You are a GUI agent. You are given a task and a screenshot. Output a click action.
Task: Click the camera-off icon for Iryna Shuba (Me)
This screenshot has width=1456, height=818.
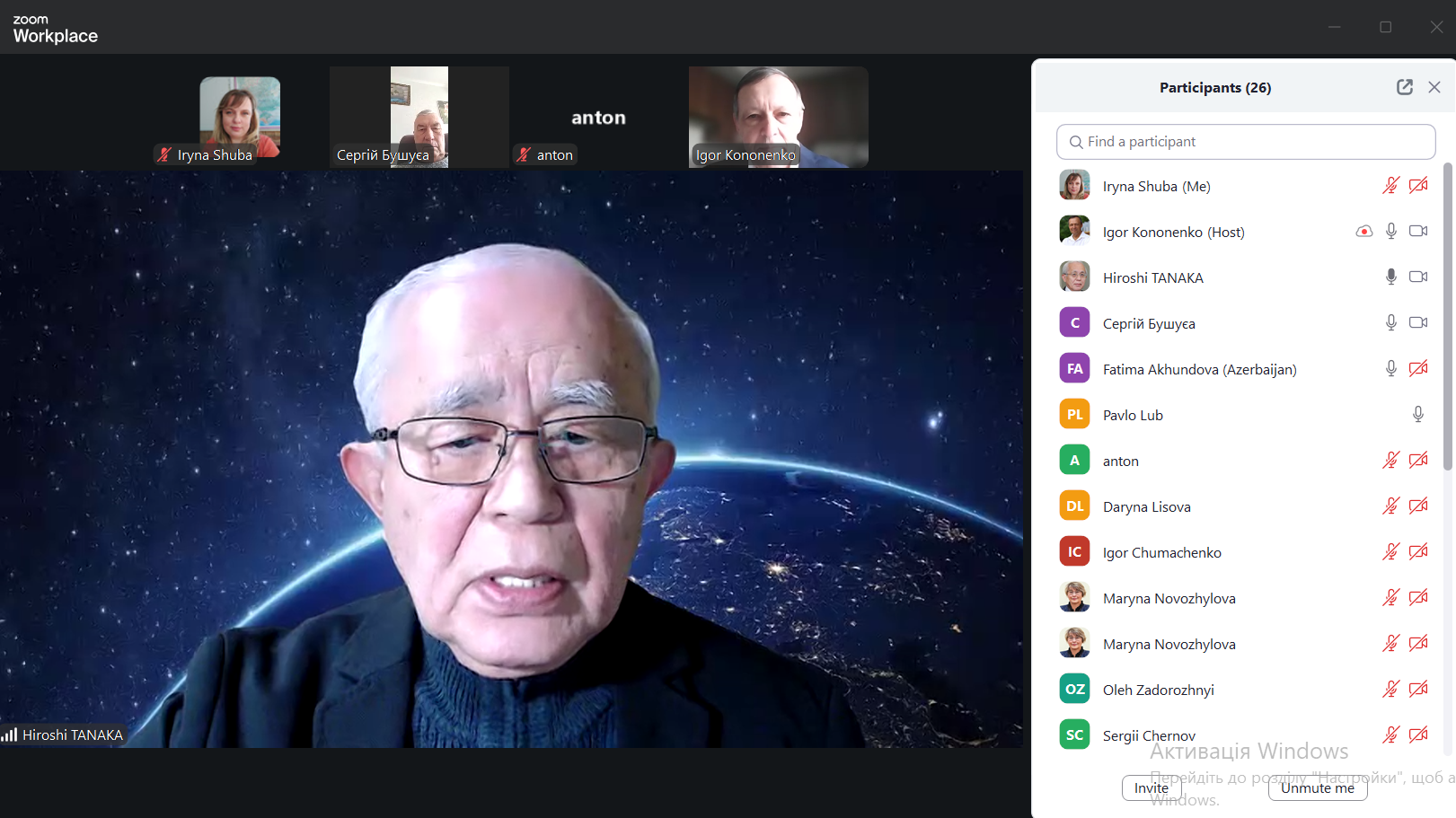(1418, 186)
